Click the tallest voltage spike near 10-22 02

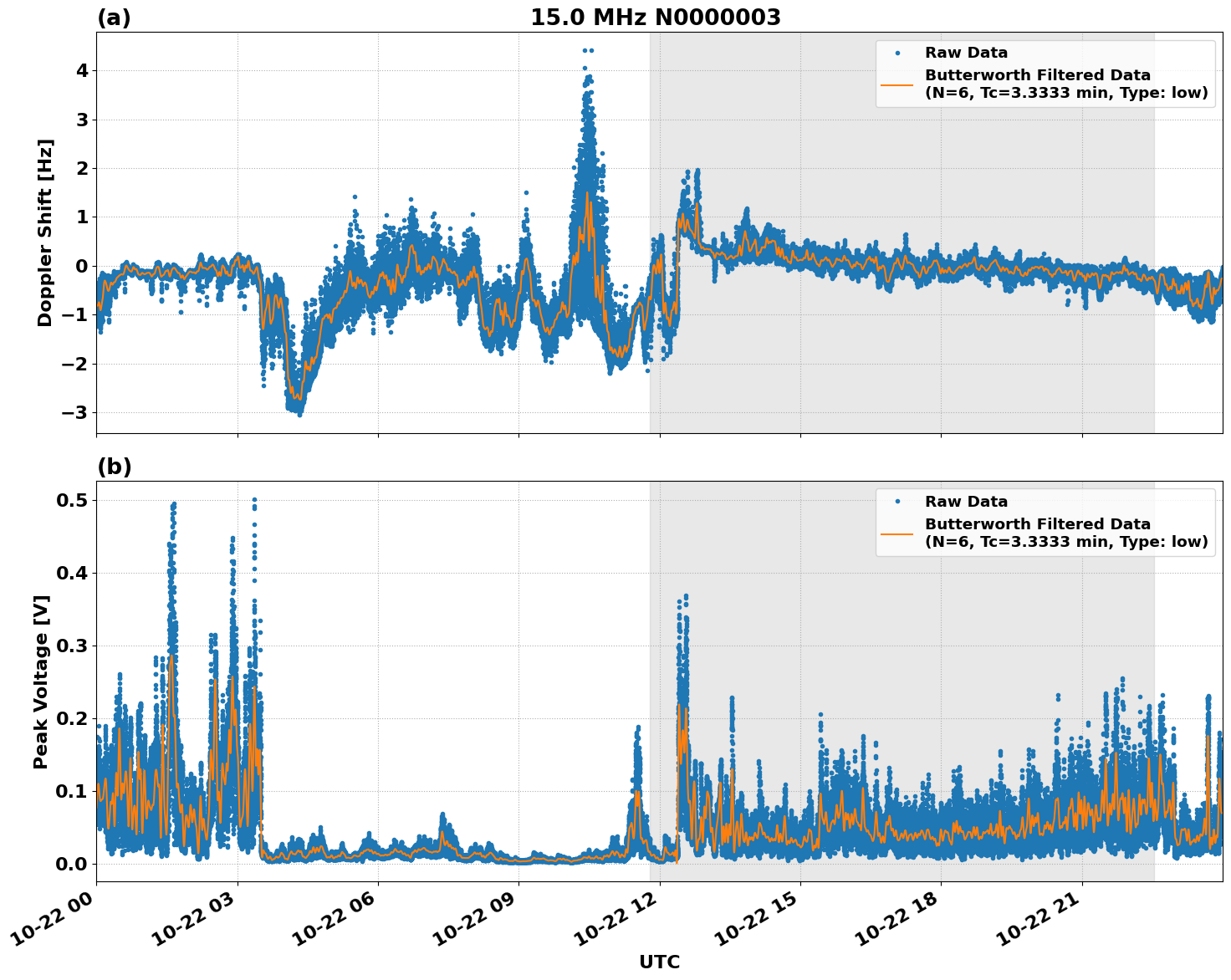(172, 503)
